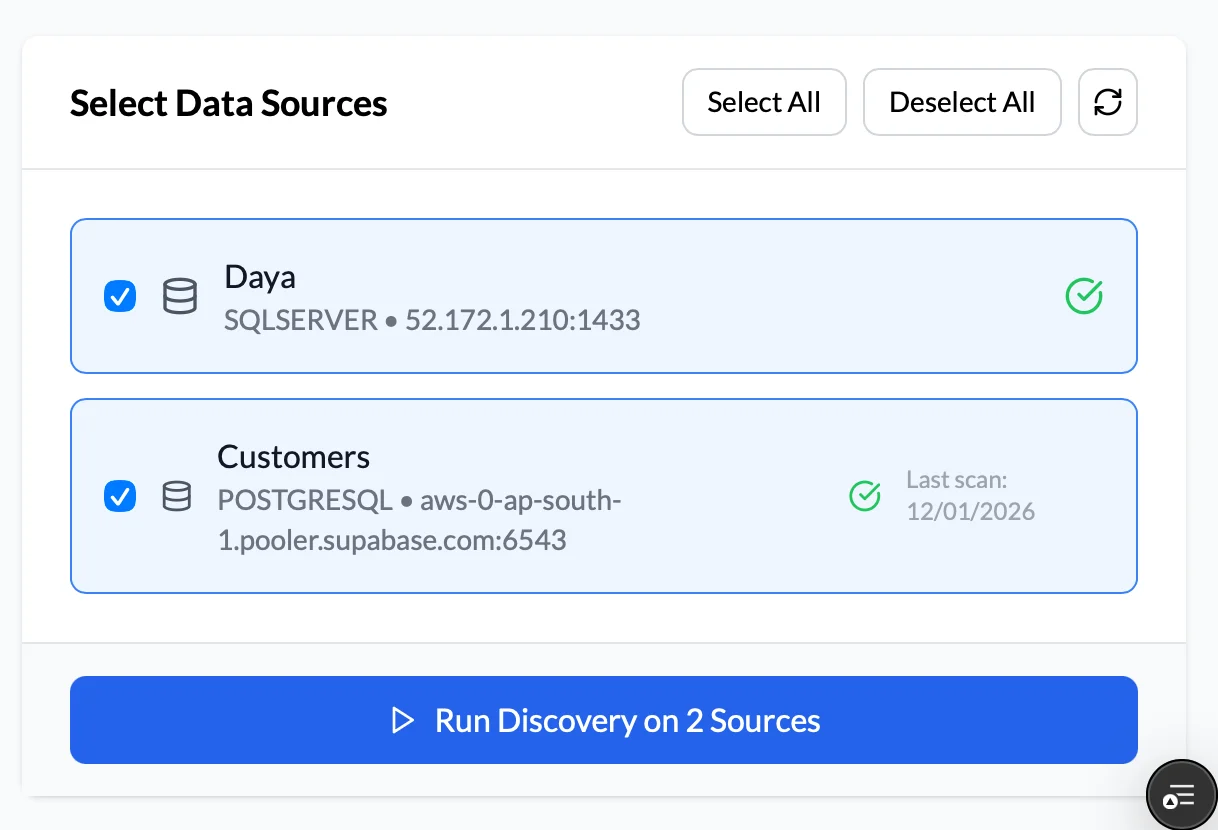Click the green checkmark on the Daya source
Viewport: 1218px width, 830px height.
[1084, 296]
